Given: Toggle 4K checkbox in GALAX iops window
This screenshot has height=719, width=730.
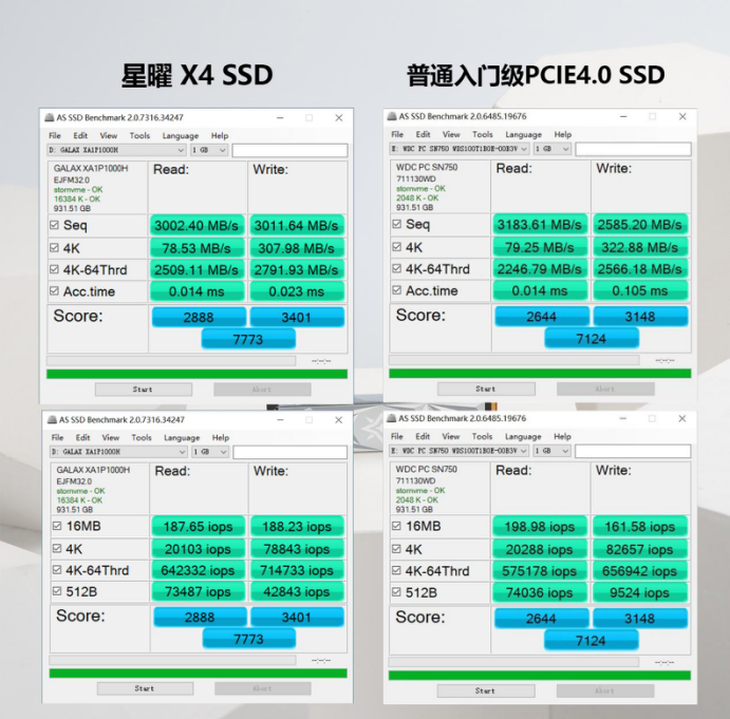Looking at the screenshot, I should coord(57,548).
